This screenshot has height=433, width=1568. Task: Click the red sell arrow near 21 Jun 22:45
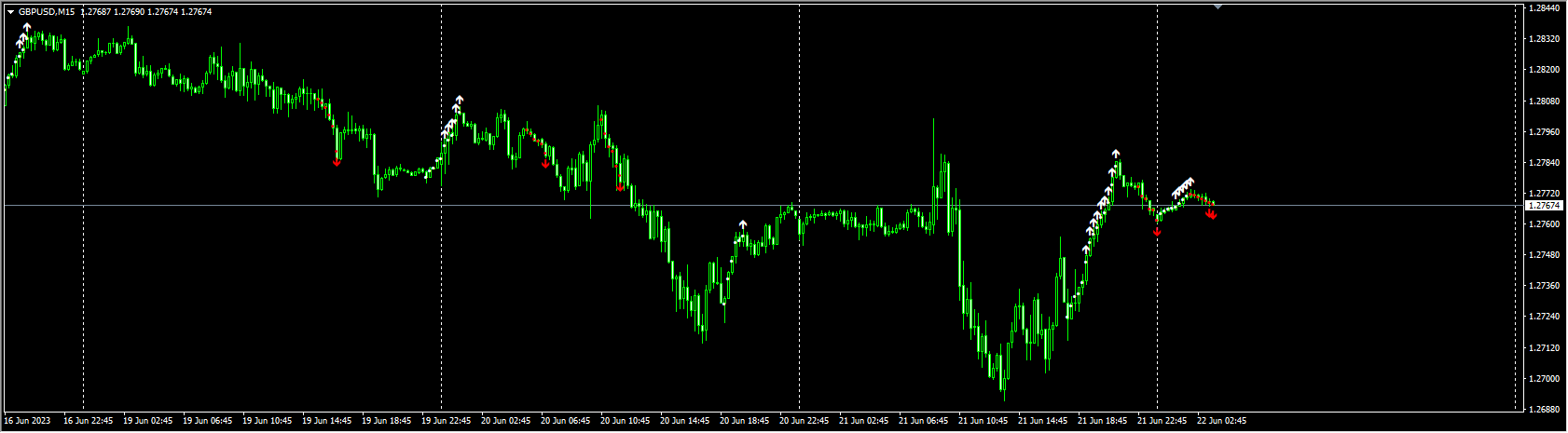click(1157, 231)
